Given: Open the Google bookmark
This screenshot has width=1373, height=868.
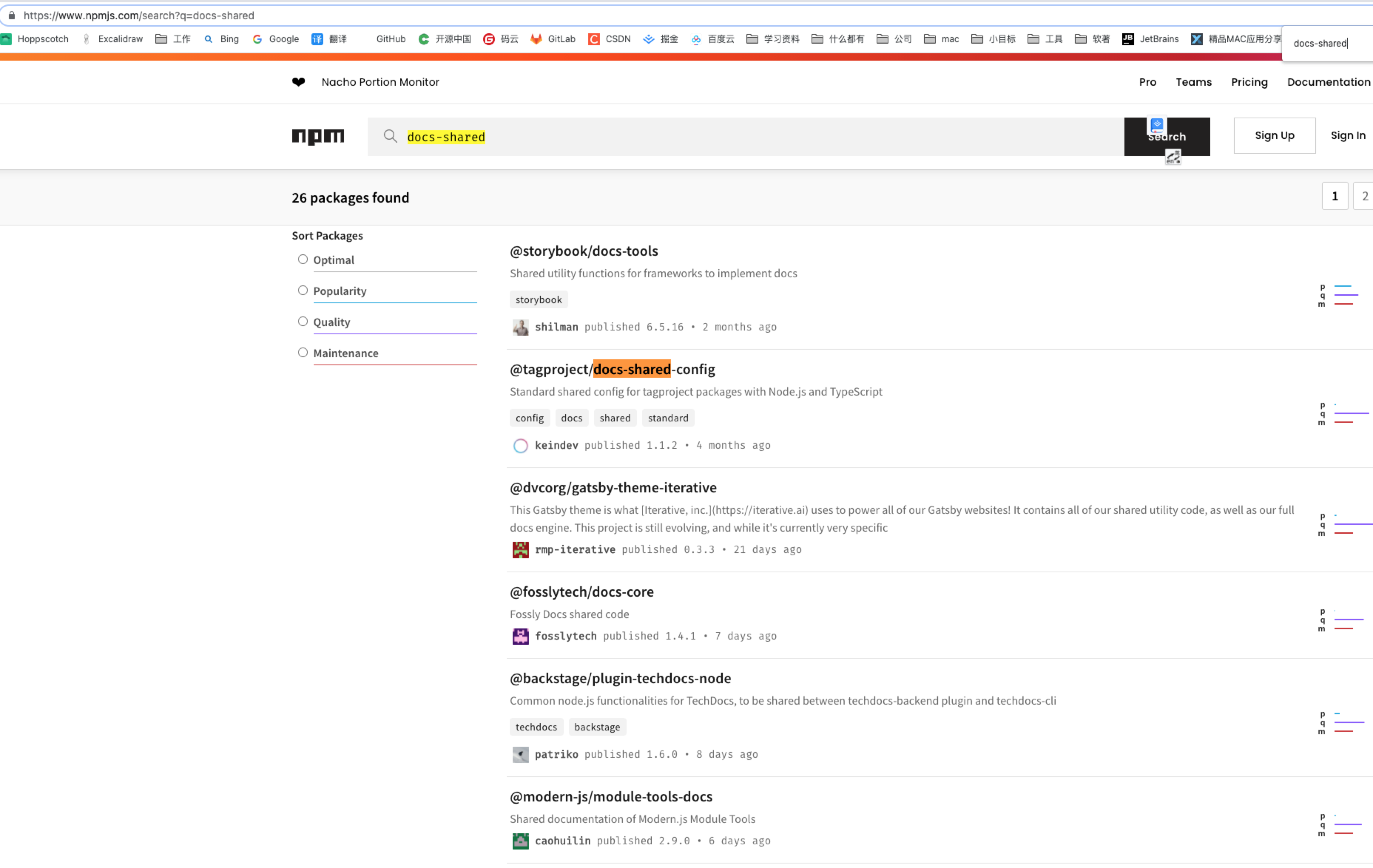Looking at the screenshot, I should pyautogui.click(x=276, y=39).
